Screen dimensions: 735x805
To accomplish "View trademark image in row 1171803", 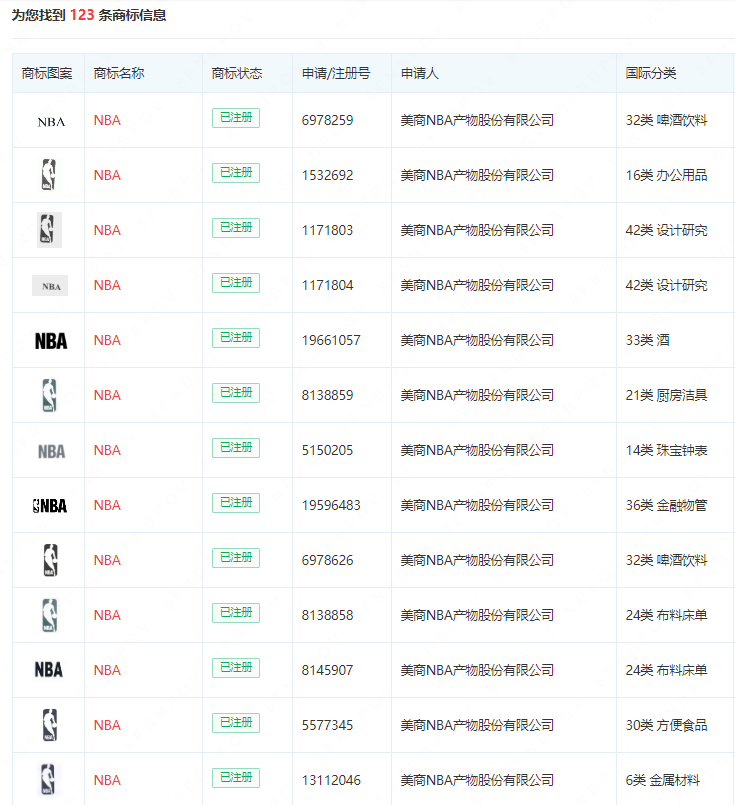I will tap(49, 229).
